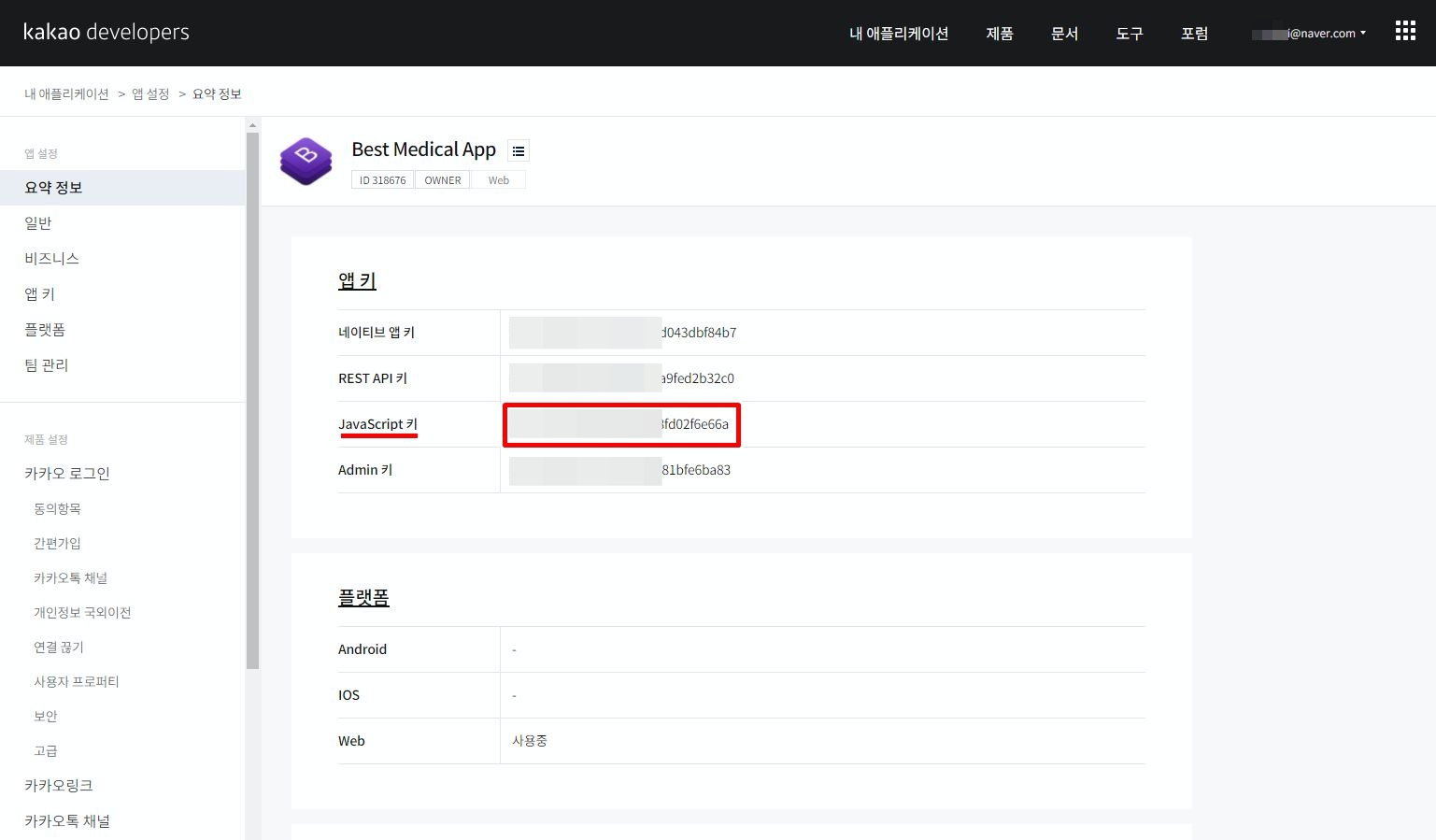Click the sidebar scroll-up arrow
Image resolution: width=1436 pixels, height=840 pixels.
point(252,125)
